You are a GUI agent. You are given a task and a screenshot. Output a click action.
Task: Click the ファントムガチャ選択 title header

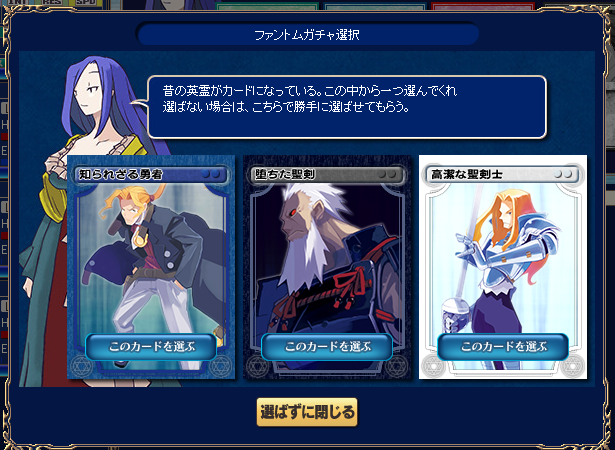[307, 35]
